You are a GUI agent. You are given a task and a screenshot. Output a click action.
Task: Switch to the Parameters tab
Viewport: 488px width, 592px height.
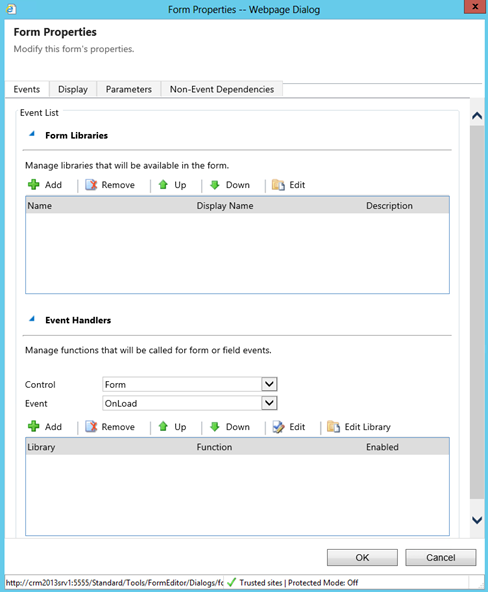tap(129, 89)
